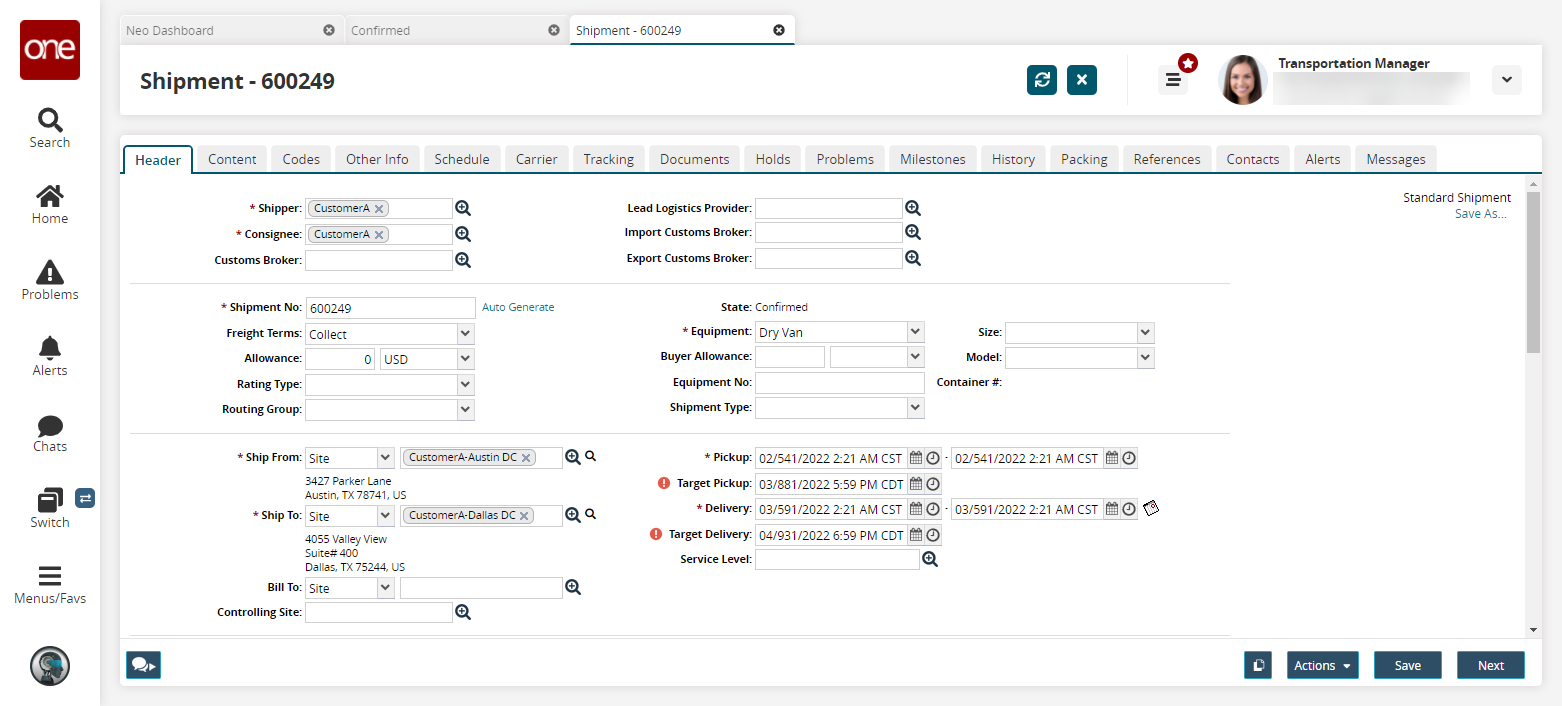This screenshot has height=706, width=1562.
Task: Expand the Freight Terms dropdown
Action: tap(465, 334)
